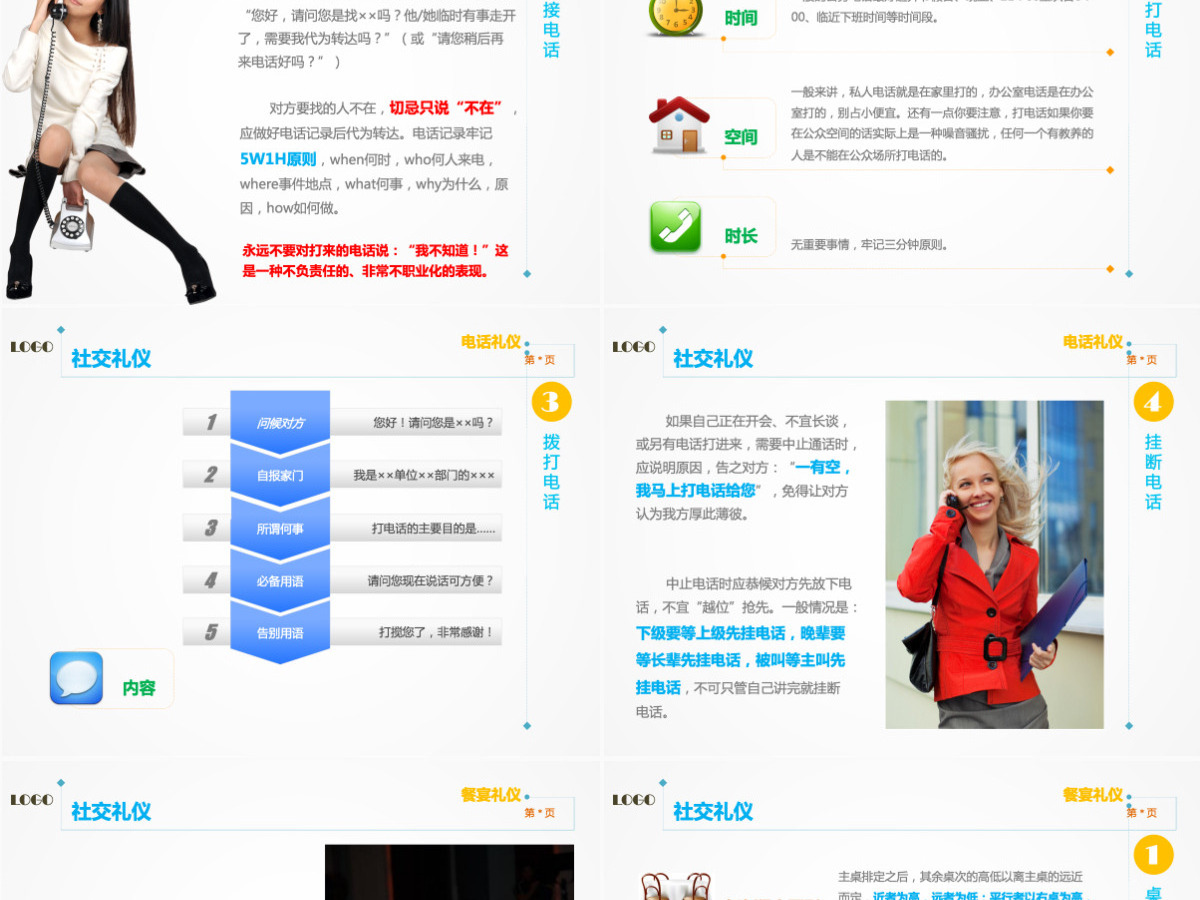Click the orange 餐宴礼仪 label on the dark-photo slide
1200x900 pixels.
pyautogui.click(x=491, y=794)
